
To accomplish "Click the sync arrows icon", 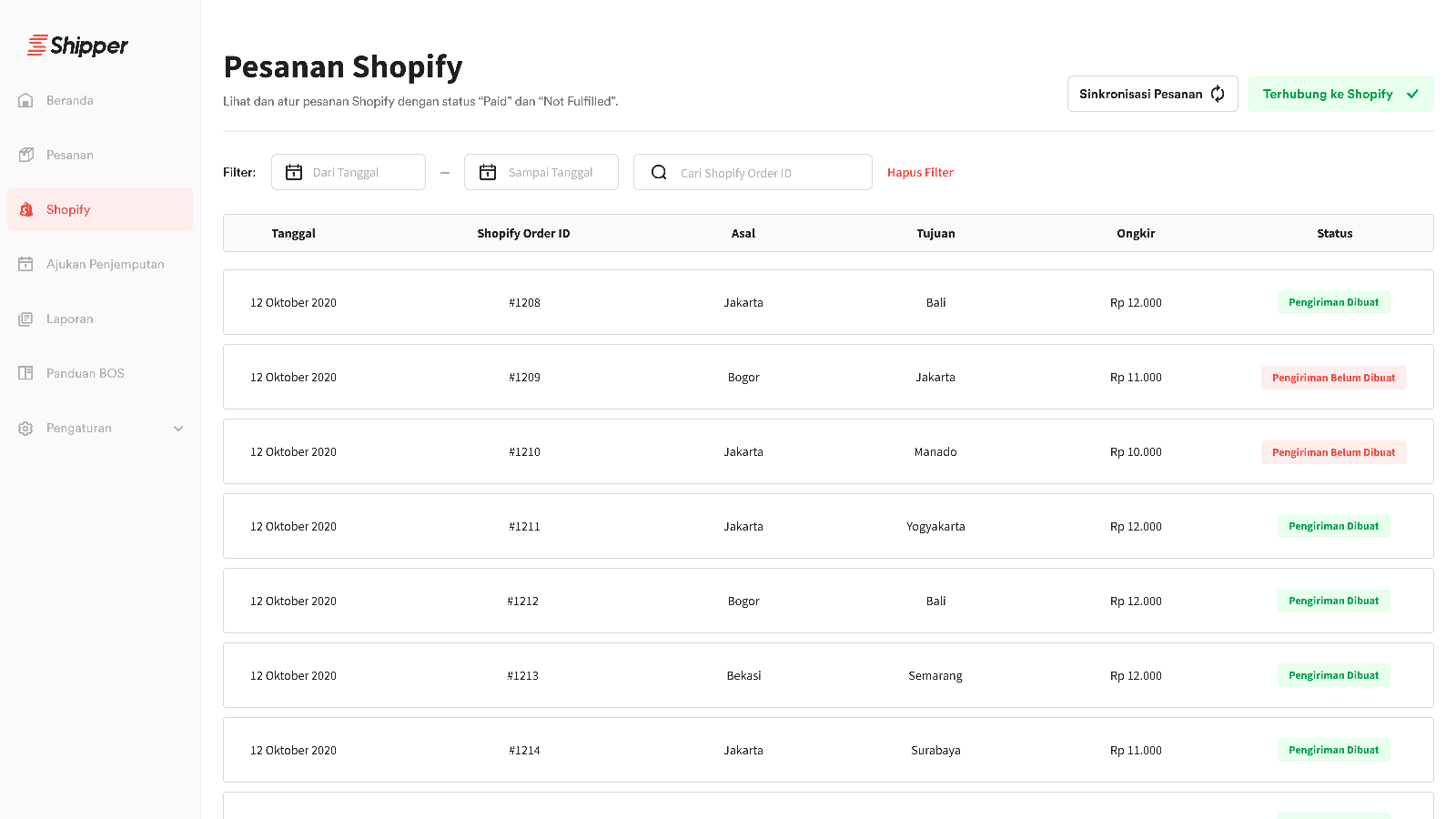I will point(1218,94).
